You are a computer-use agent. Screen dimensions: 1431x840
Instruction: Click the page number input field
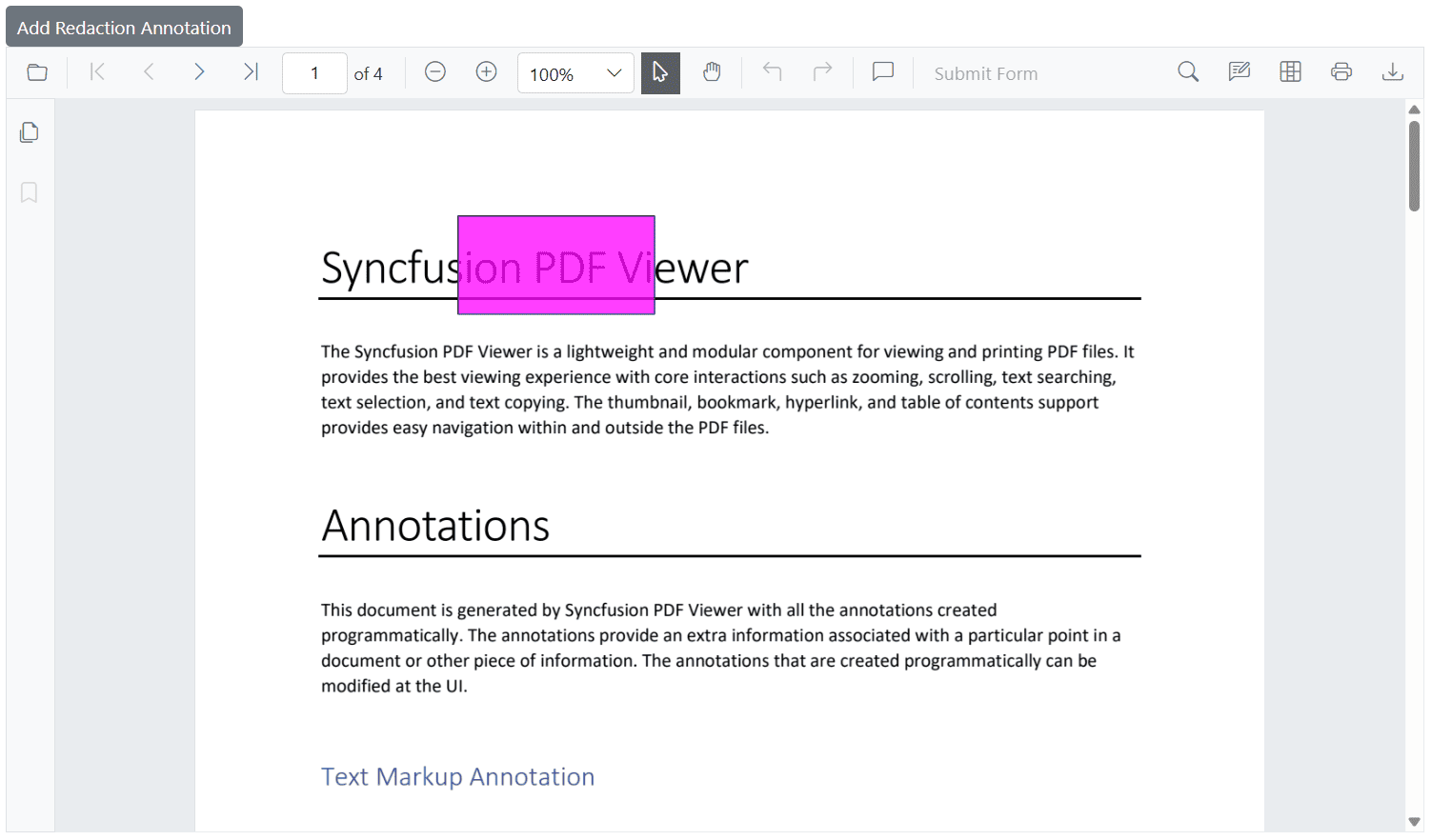click(x=314, y=72)
